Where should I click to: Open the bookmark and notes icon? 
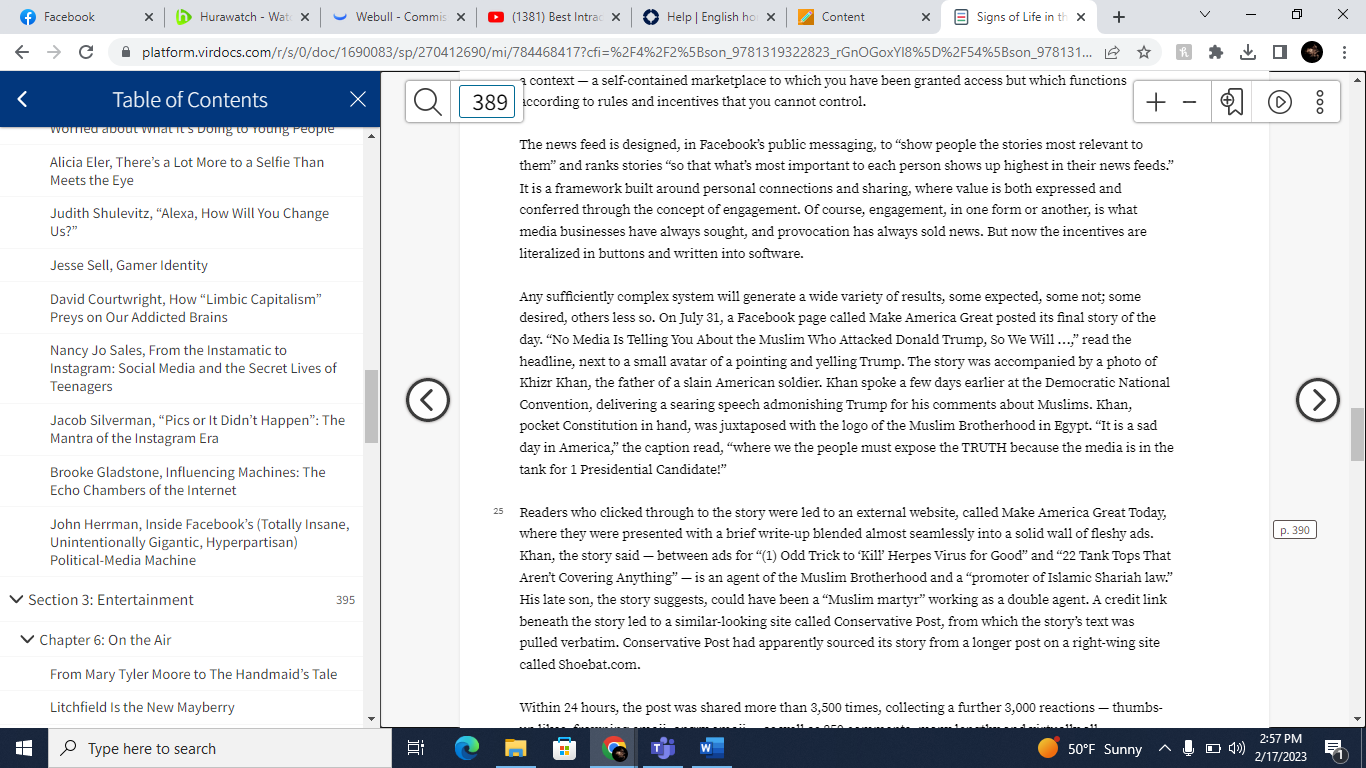click(1232, 102)
